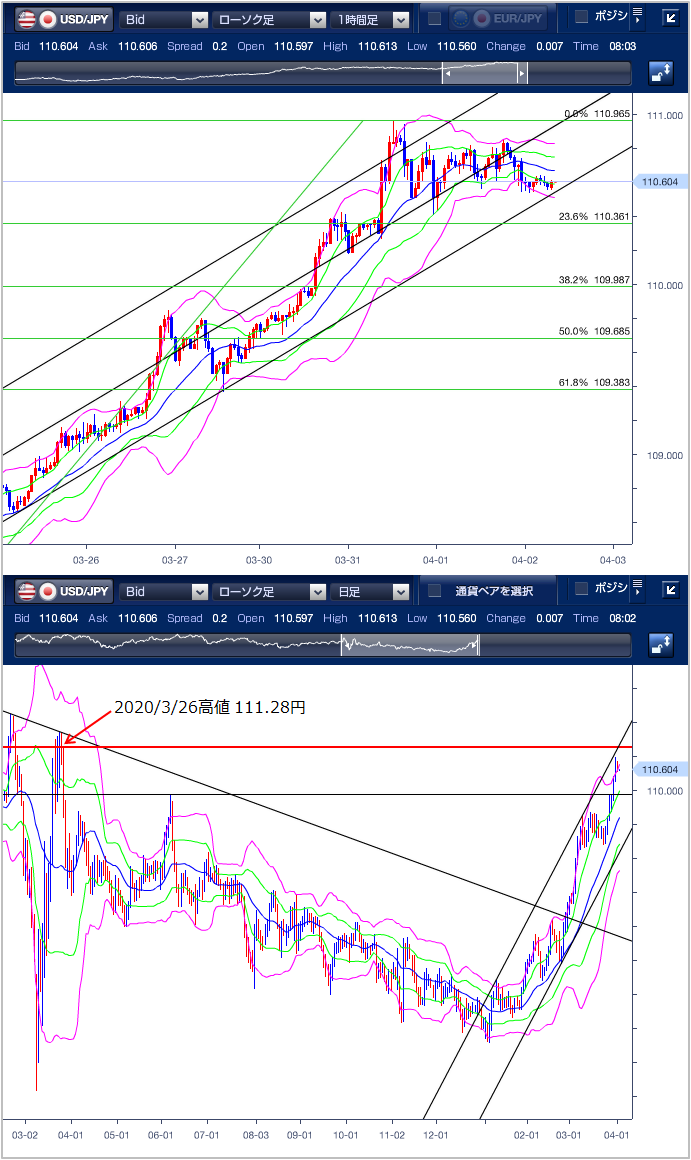Click the bottom chart's collapse arrow icon
The width and height of the screenshot is (691, 1160).
point(670,589)
